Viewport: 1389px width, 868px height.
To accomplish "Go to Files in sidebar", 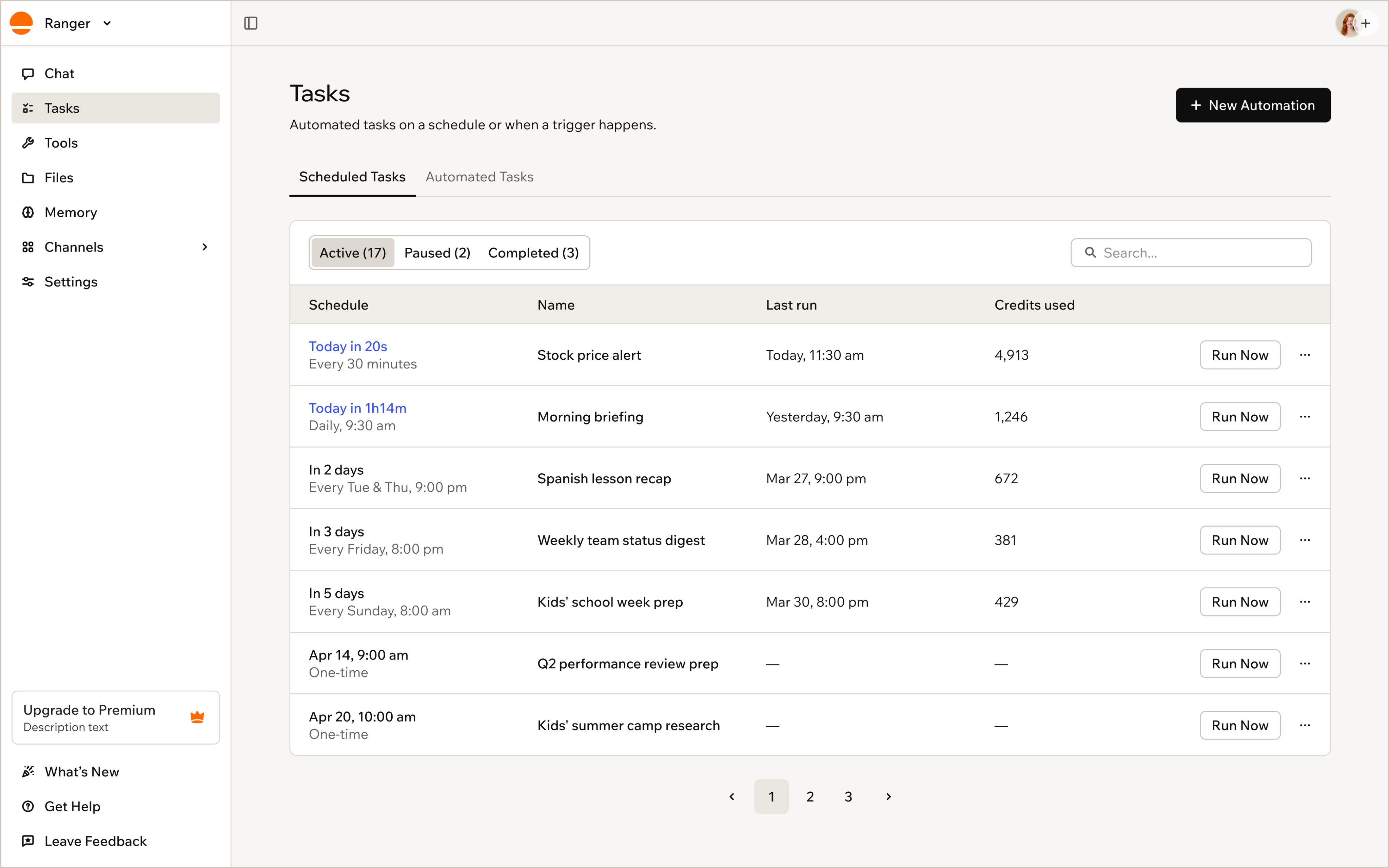I will [x=115, y=177].
